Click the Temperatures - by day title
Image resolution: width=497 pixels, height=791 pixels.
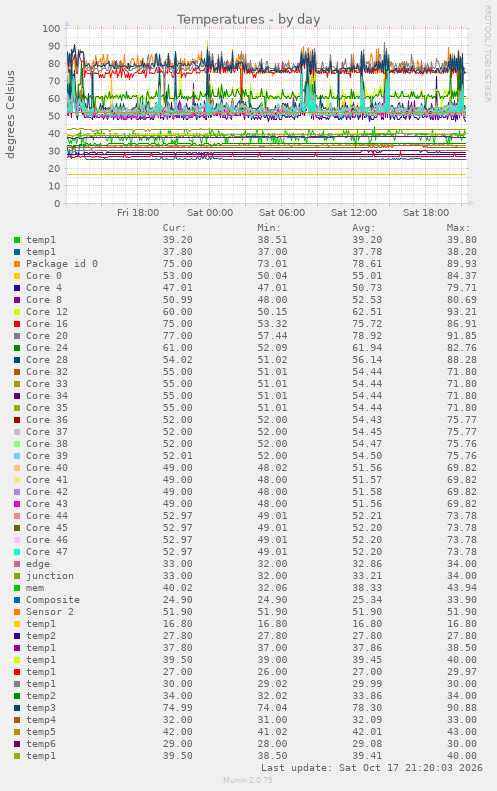point(249,20)
